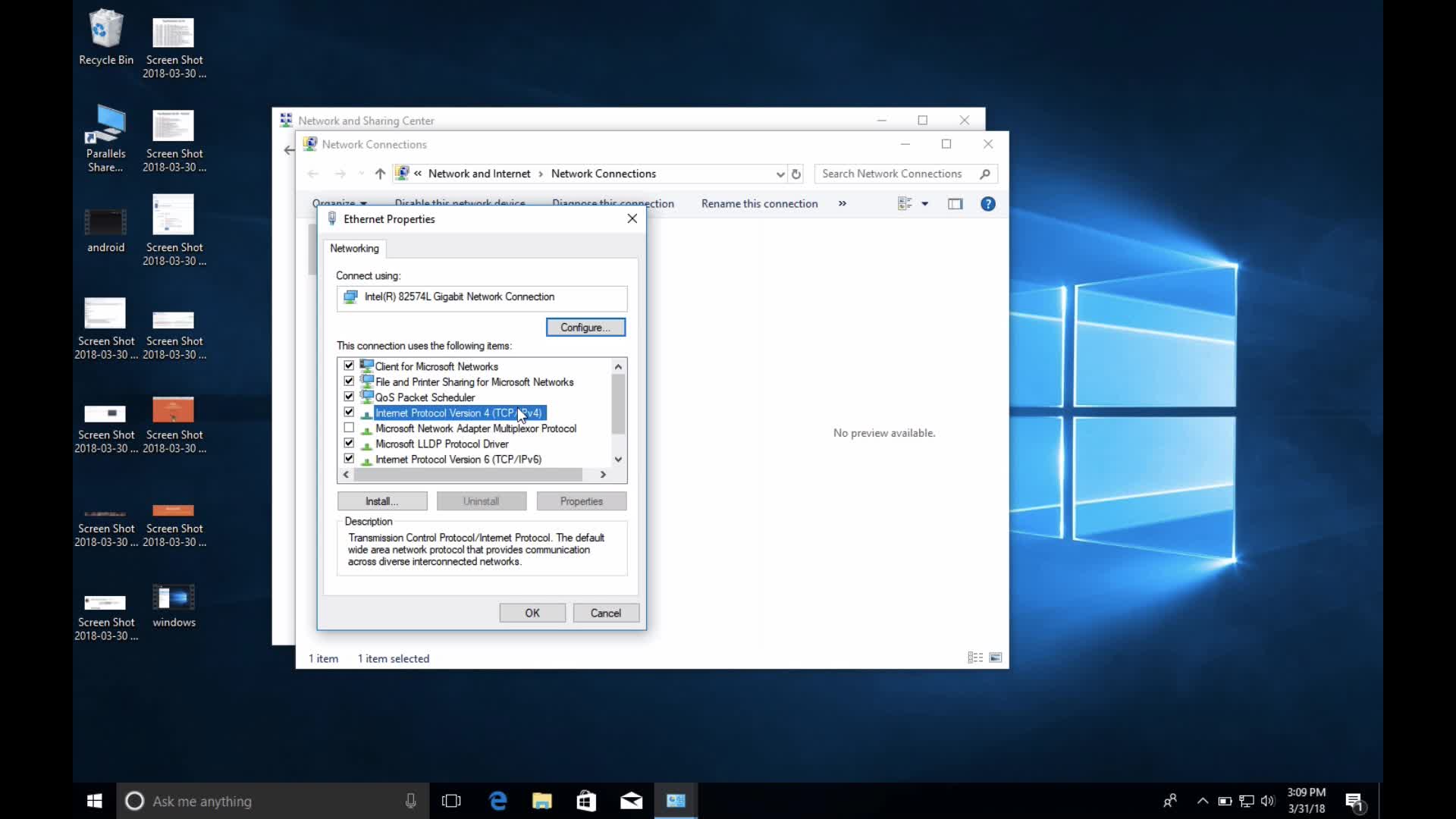Open Microsoft Edge from taskbar
The image size is (1456, 819).
tap(498, 801)
